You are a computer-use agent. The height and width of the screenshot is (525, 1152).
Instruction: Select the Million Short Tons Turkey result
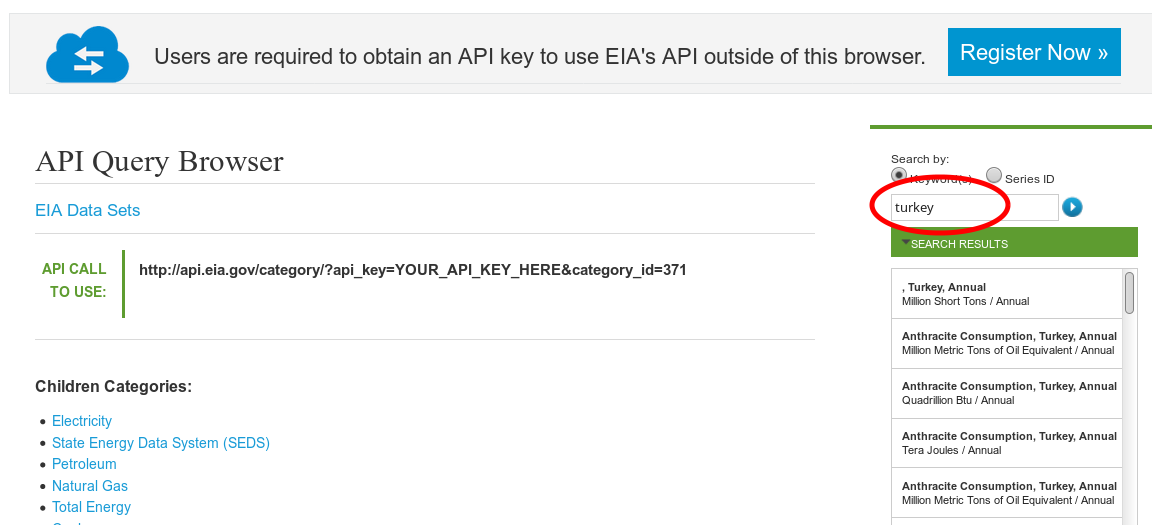1006,294
